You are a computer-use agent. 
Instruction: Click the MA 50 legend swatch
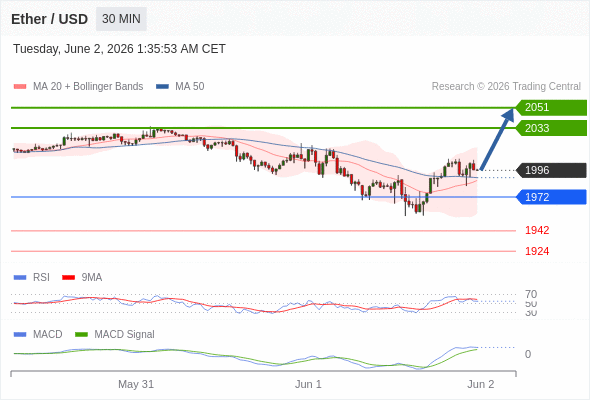(x=162, y=87)
